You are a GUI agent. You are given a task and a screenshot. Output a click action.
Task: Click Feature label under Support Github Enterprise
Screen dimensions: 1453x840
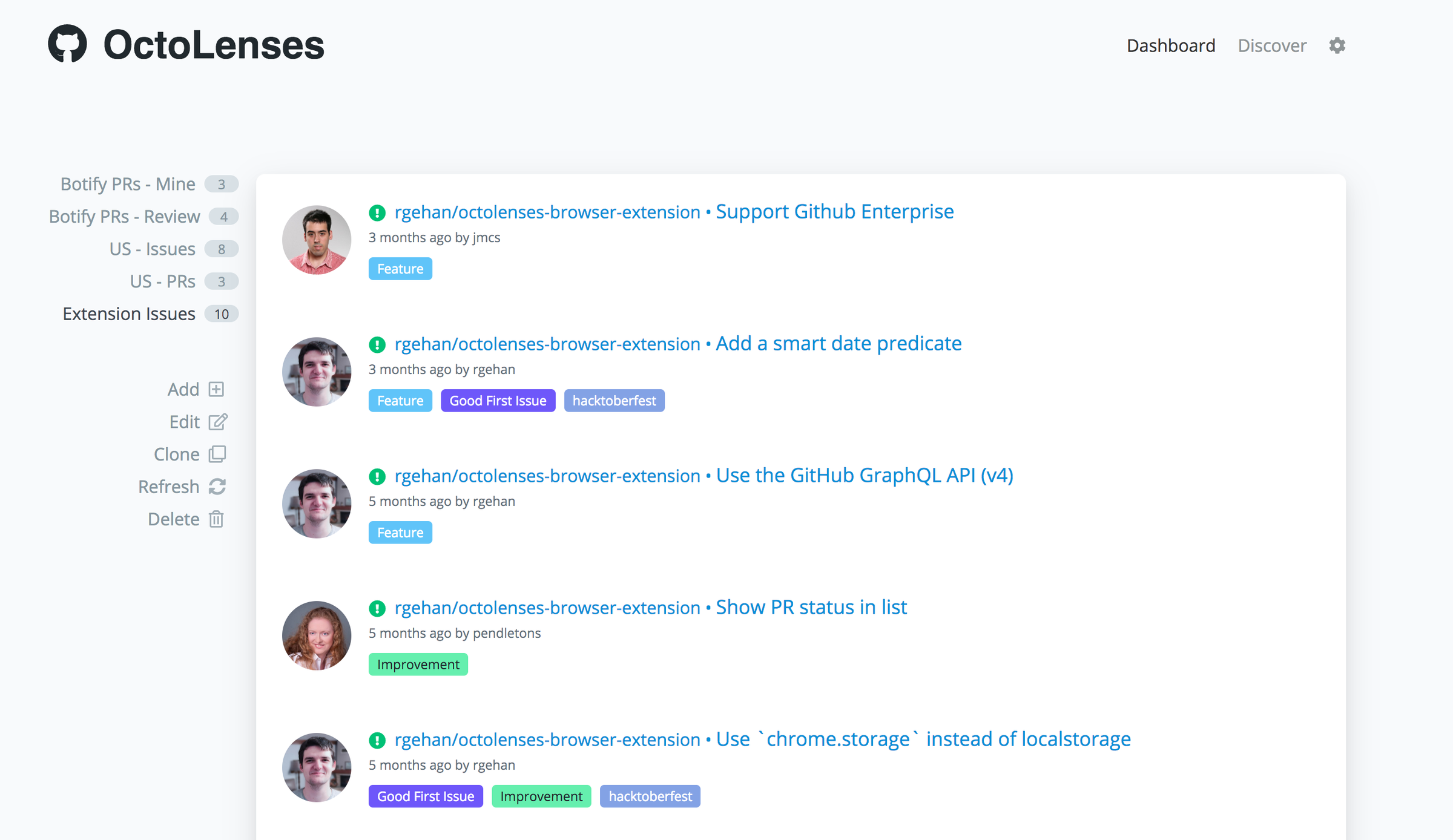tap(400, 269)
